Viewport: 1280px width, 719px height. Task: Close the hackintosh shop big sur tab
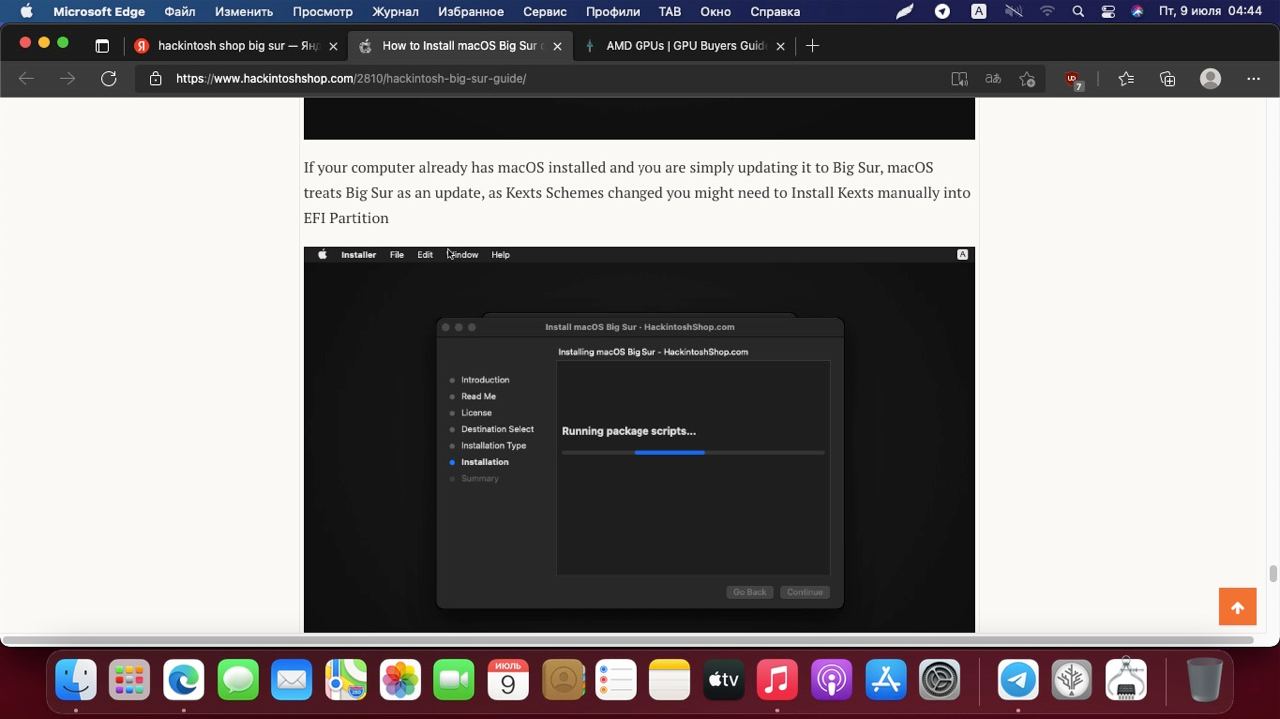point(333,46)
